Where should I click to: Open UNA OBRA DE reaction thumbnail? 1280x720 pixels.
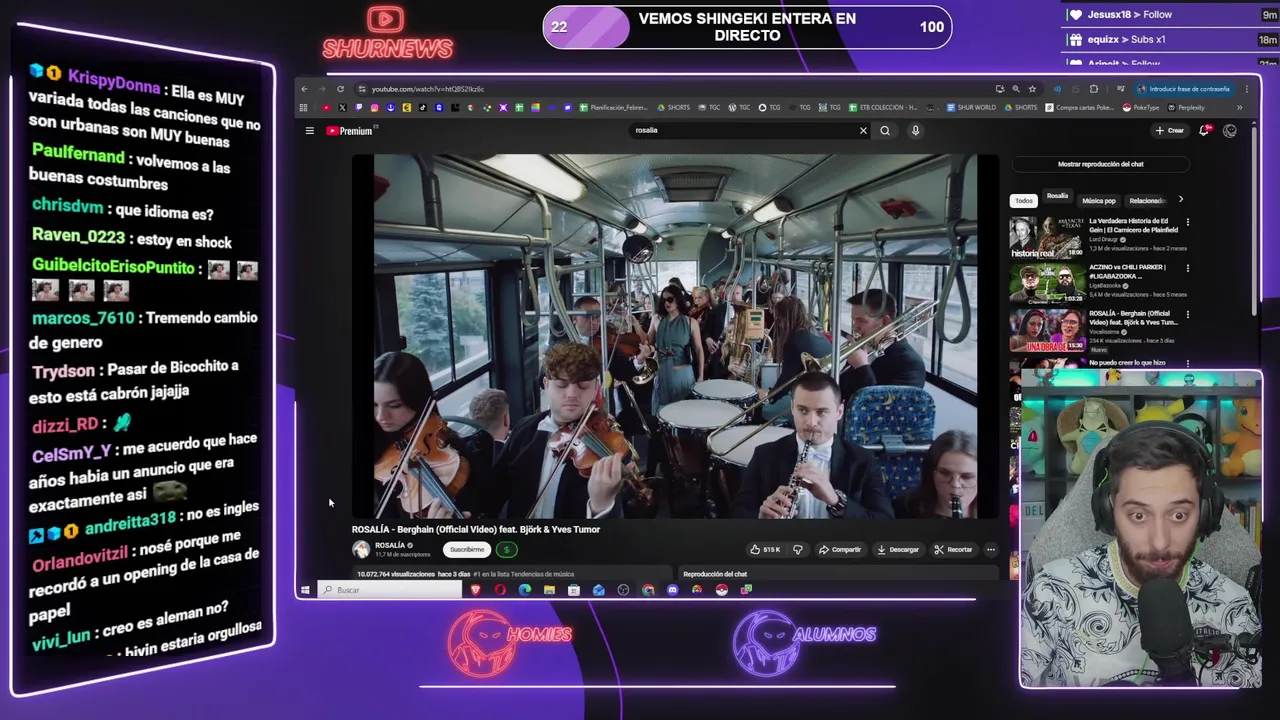[1047, 330]
